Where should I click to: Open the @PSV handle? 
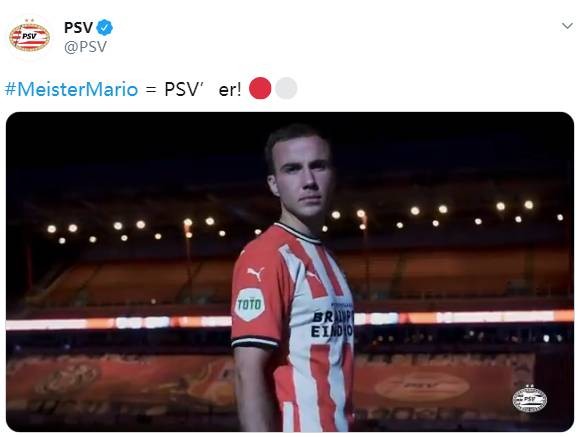(x=86, y=47)
